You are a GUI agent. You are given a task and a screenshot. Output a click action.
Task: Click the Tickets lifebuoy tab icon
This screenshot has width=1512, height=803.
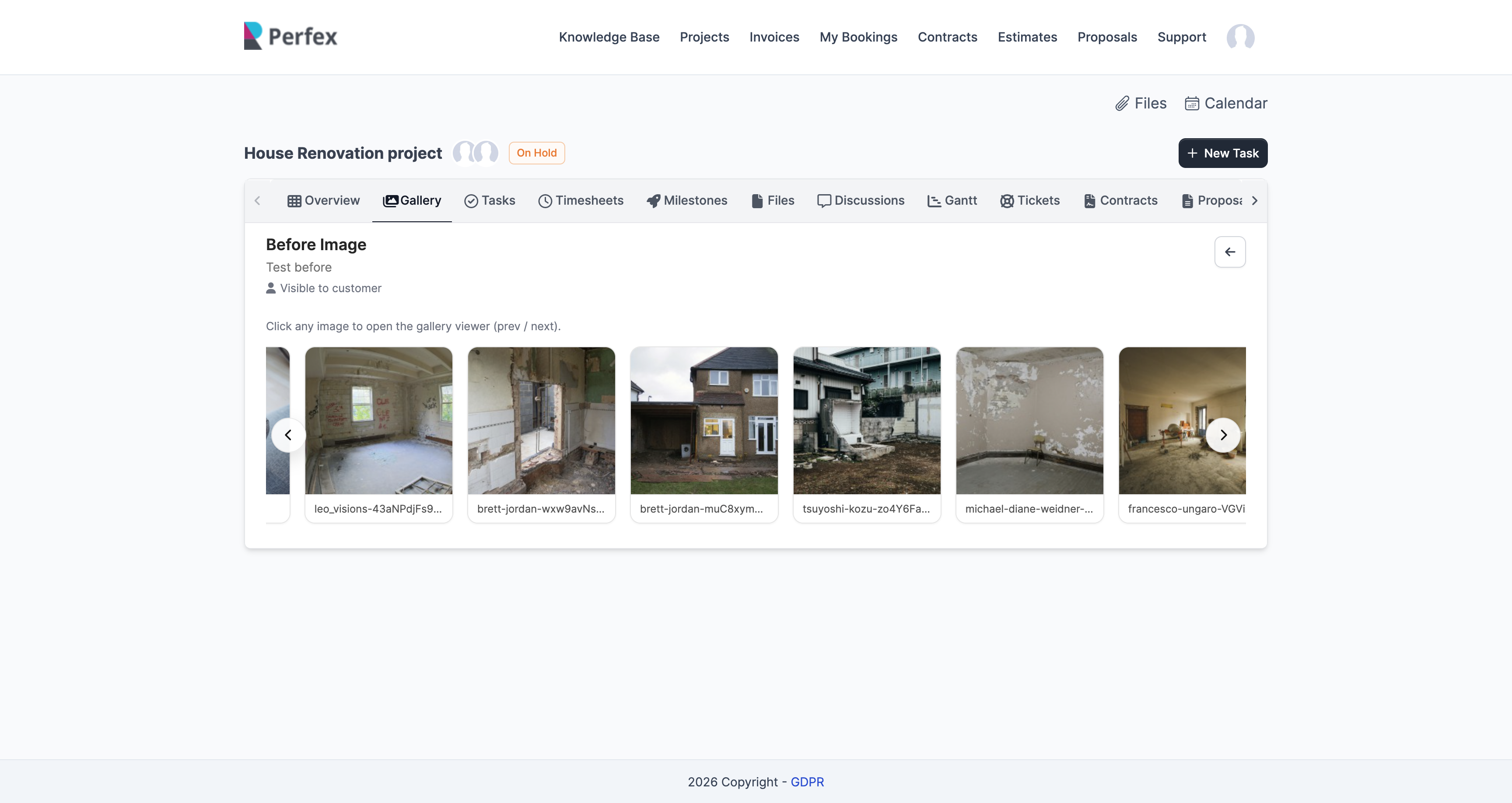pyautogui.click(x=1007, y=201)
